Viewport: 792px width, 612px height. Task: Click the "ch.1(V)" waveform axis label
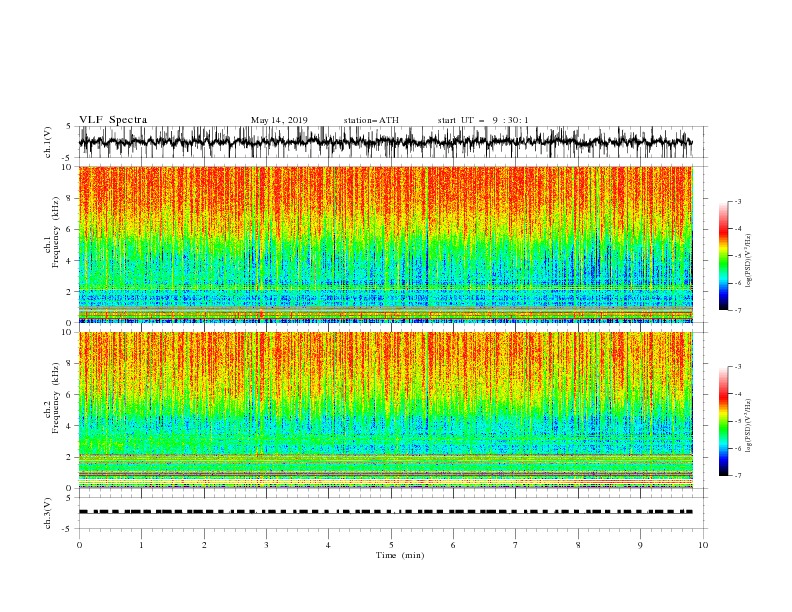click(x=48, y=142)
